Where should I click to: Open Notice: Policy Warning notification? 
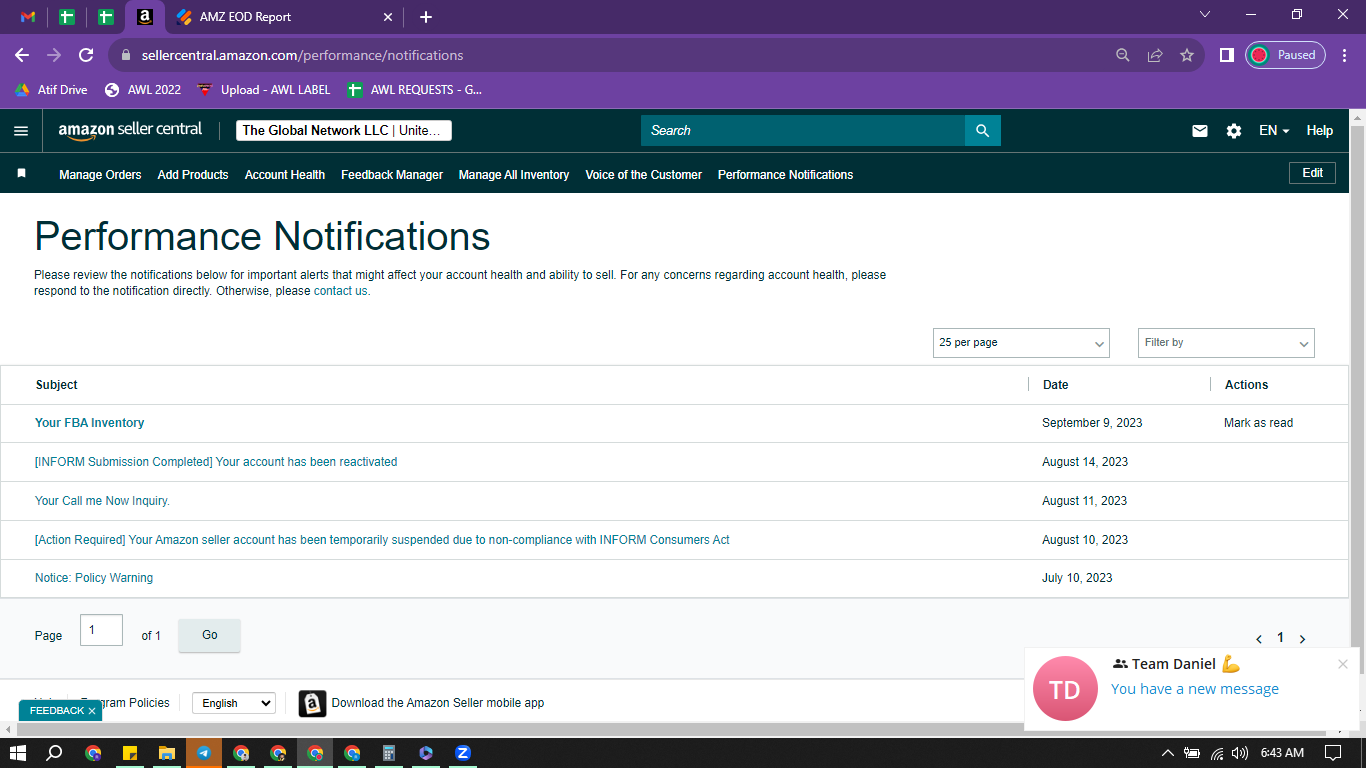(94, 578)
